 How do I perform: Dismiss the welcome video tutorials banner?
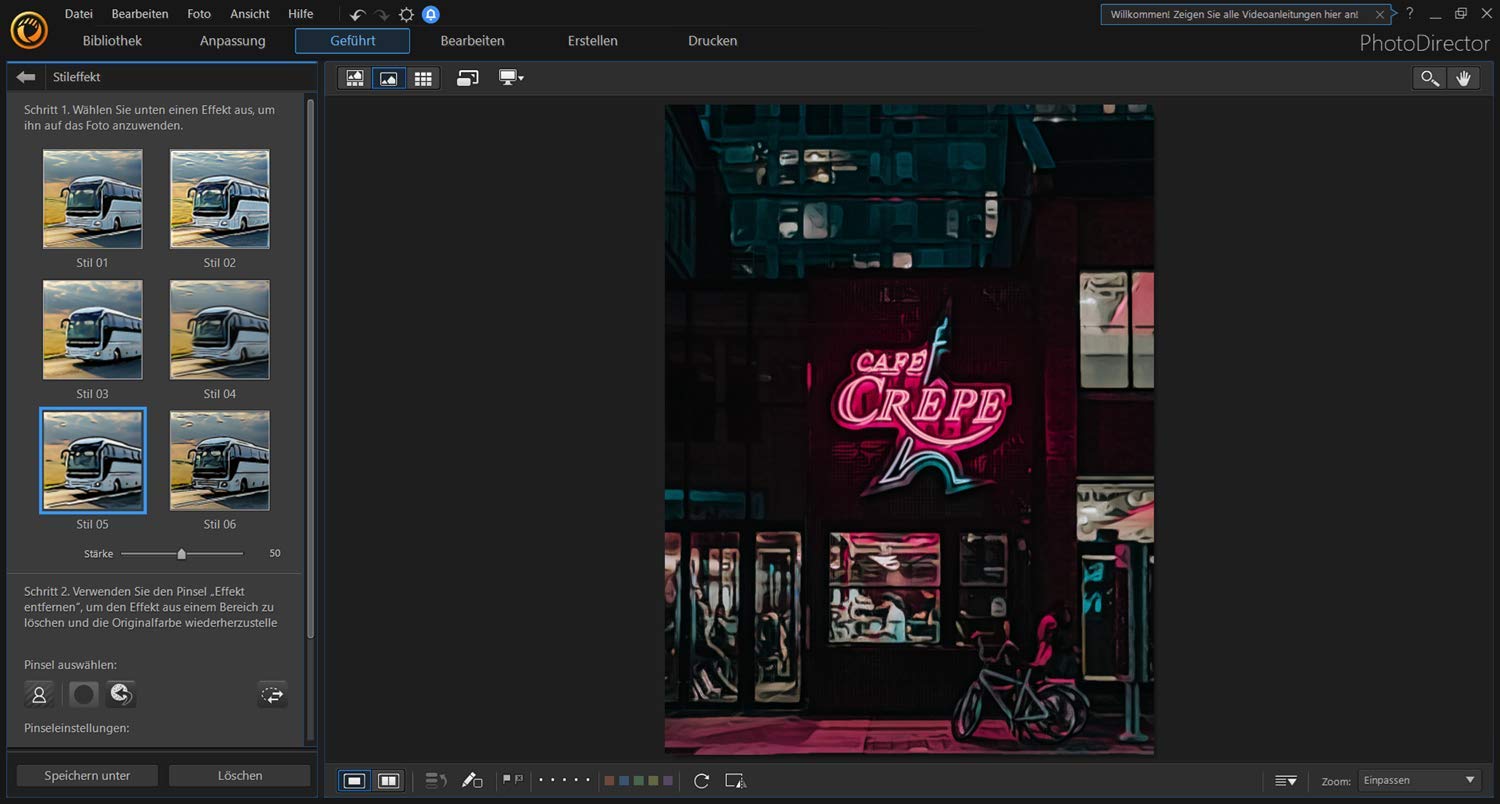tap(1380, 15)
